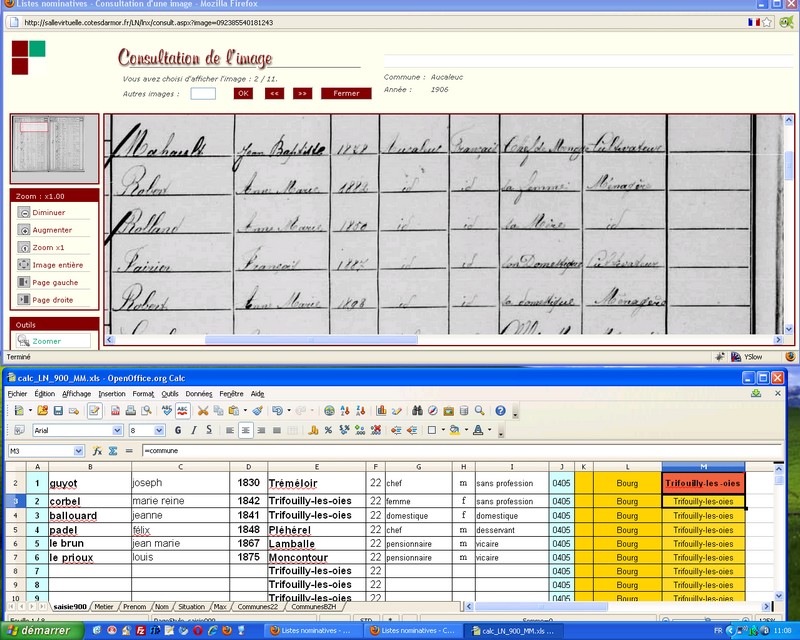
Task: Select the Image entière fit icon
Action: click(x=24, y=265)
